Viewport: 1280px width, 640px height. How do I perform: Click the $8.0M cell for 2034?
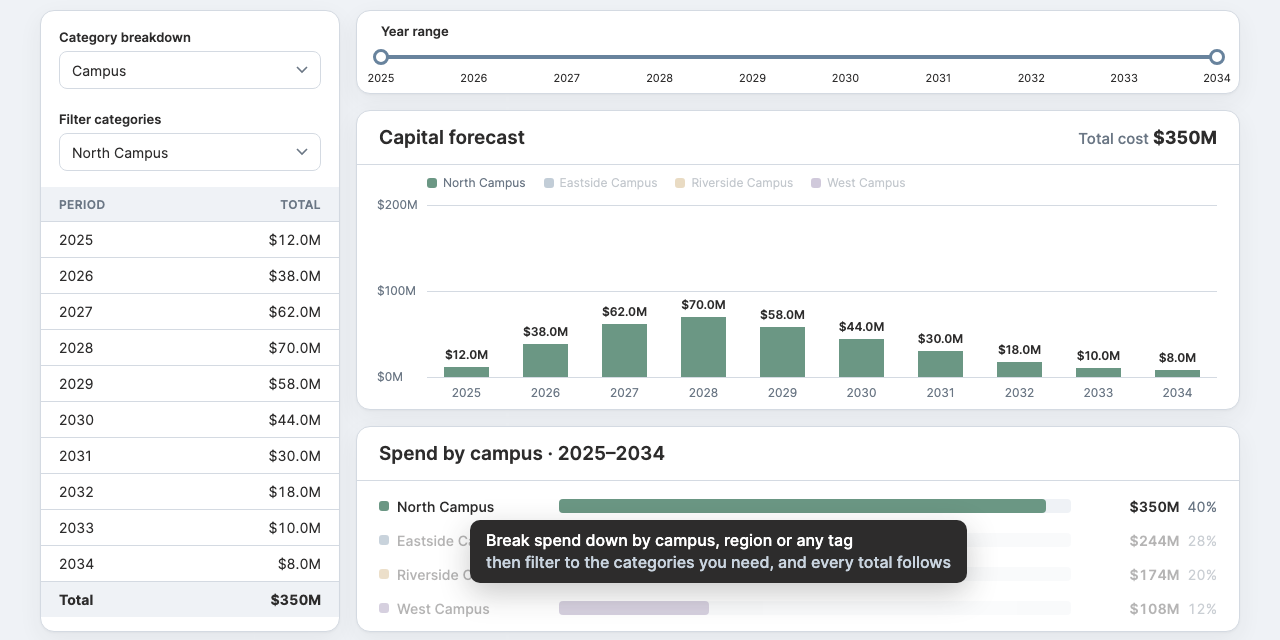pos(299,564)
